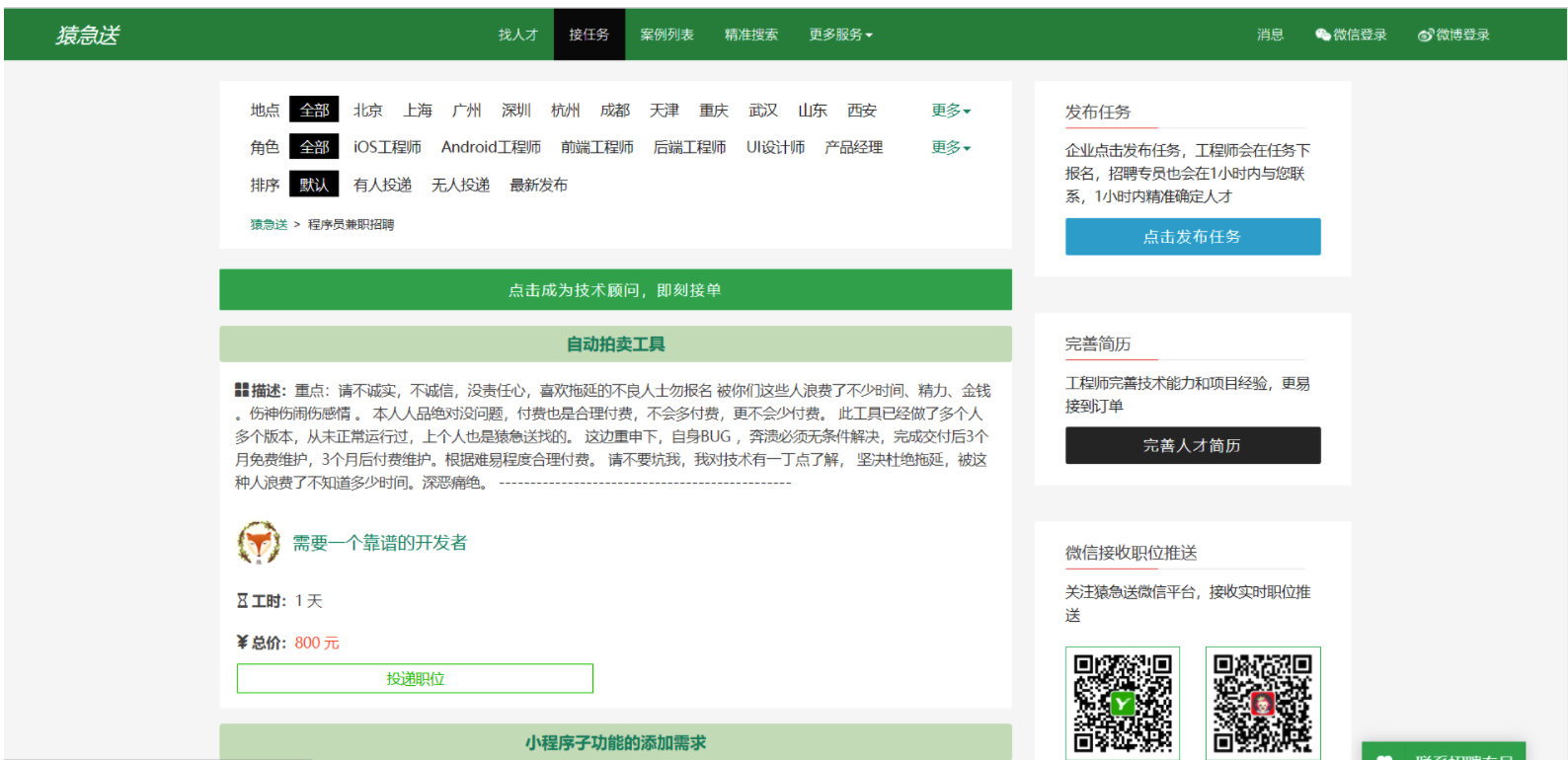Expand 更多 in the 角色 row
1568x760 pixels.
(x=951, y=147)
